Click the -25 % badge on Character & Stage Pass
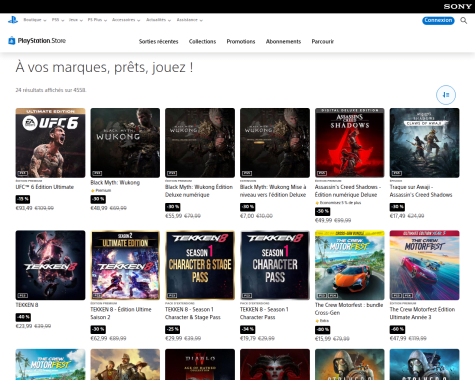 tap(173, 330)
